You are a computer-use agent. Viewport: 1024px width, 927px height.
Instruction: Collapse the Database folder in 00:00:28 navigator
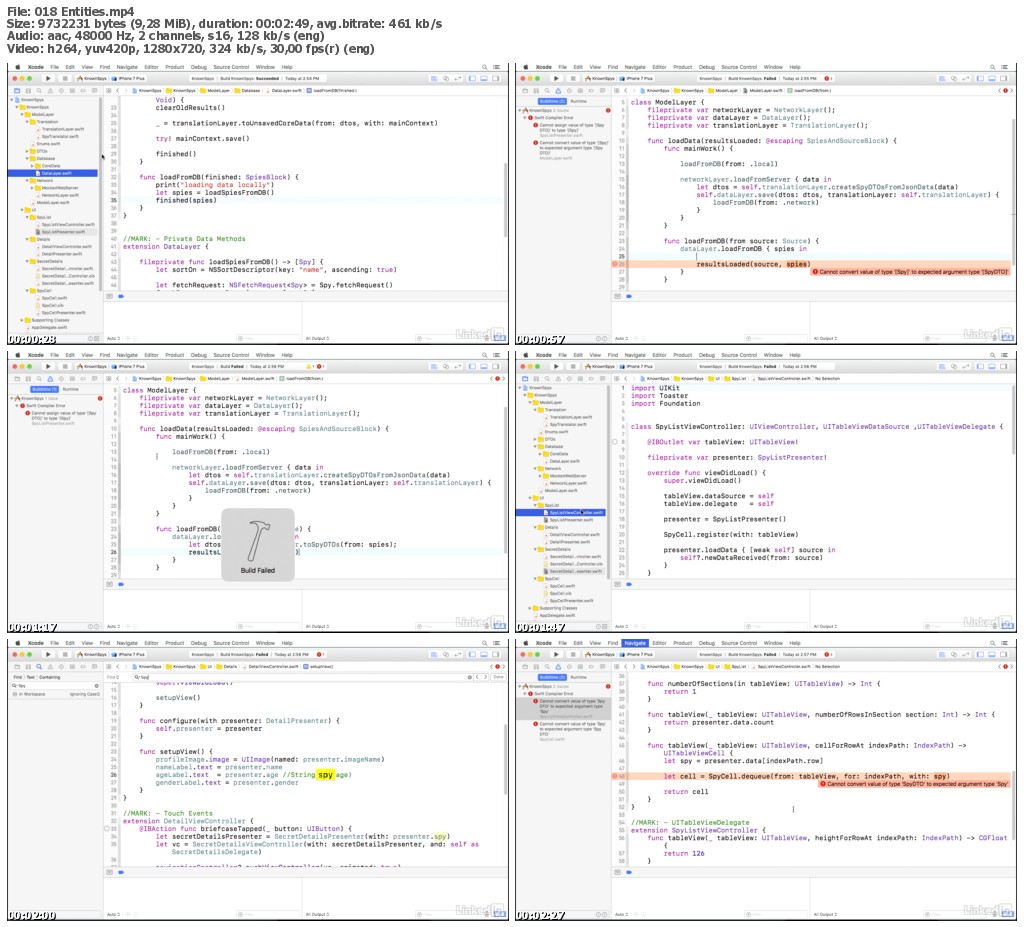(27, 158)
